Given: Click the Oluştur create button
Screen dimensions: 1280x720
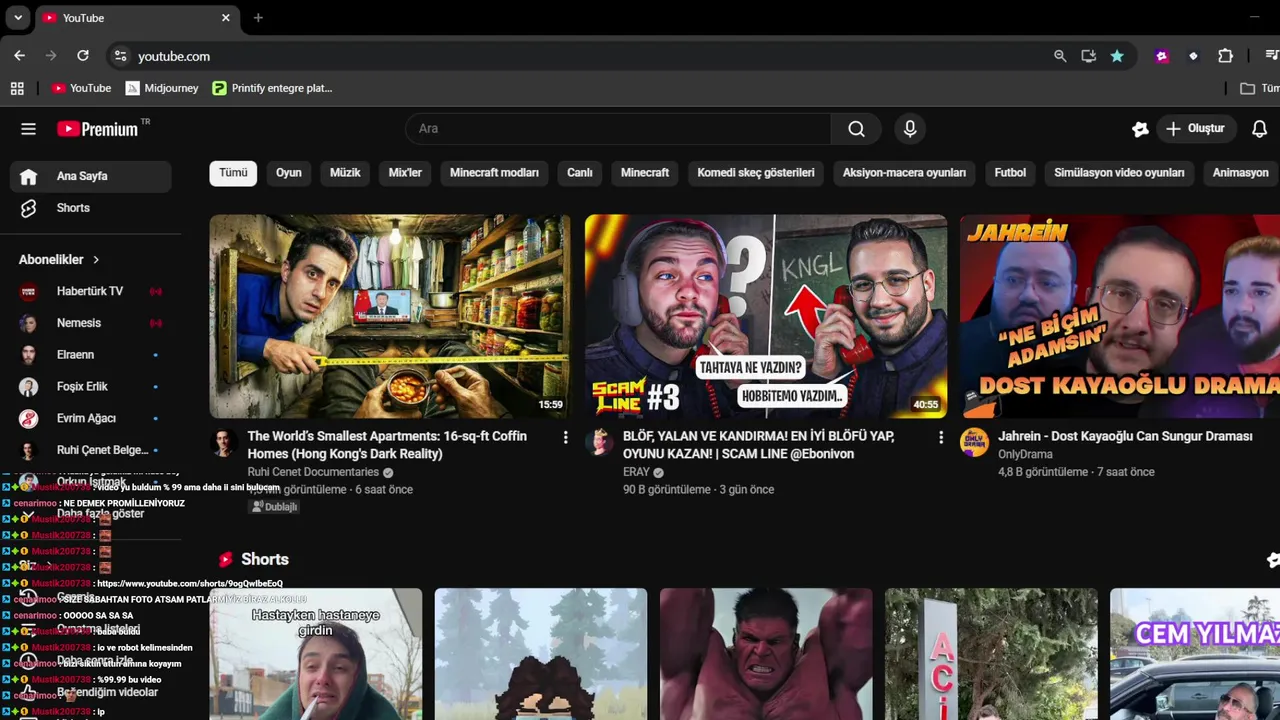Looking at the screenshot, I should point(1195,129).
